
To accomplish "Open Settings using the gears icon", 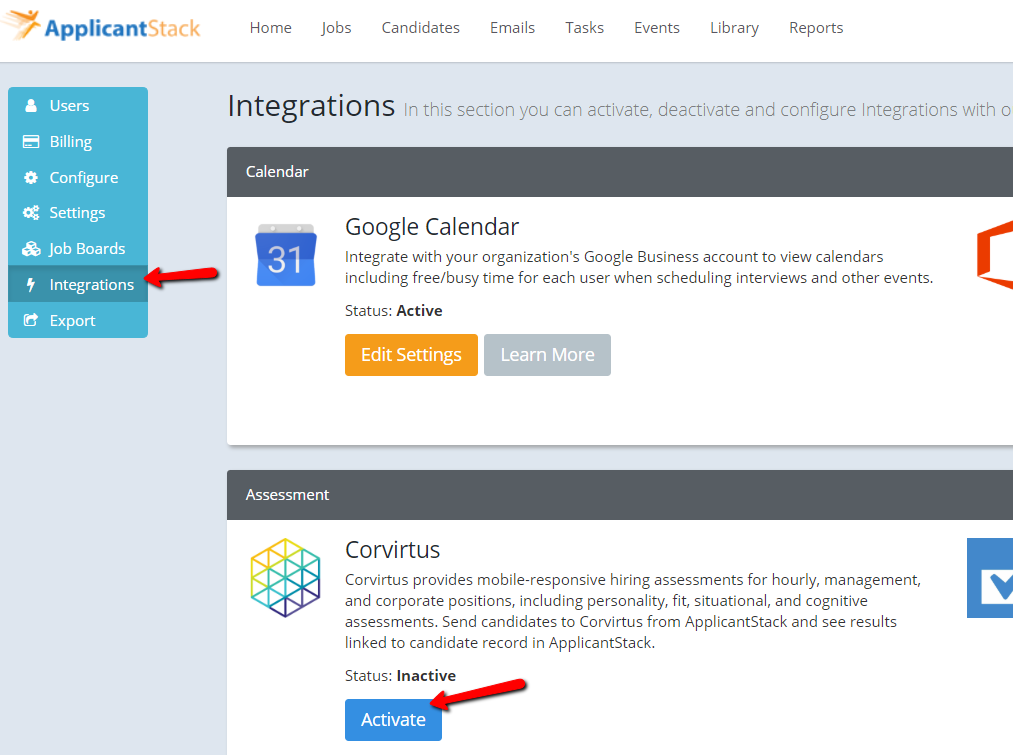I will [x=33, y=212].
